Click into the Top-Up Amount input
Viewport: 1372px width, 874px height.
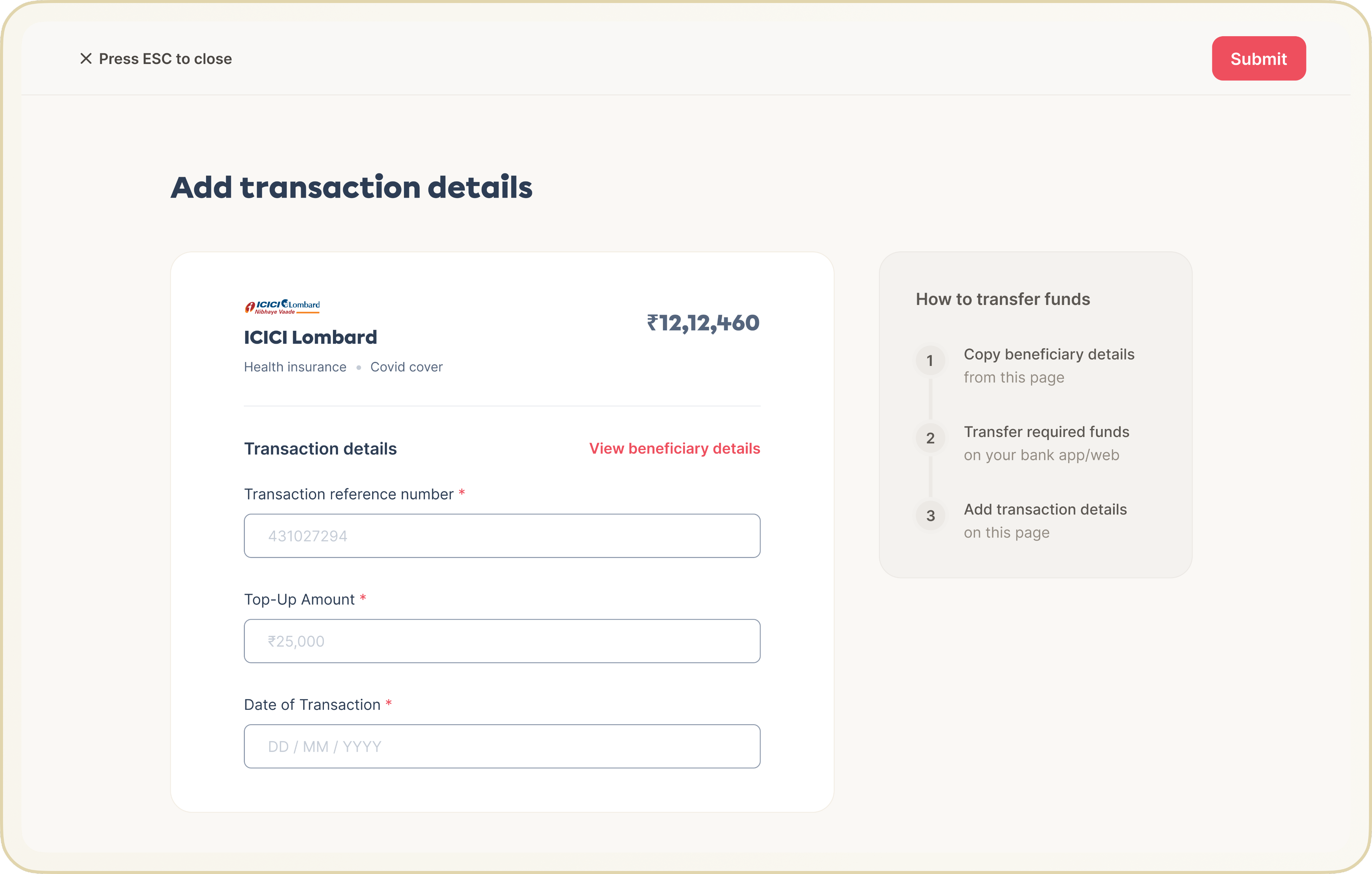point(501,641)
